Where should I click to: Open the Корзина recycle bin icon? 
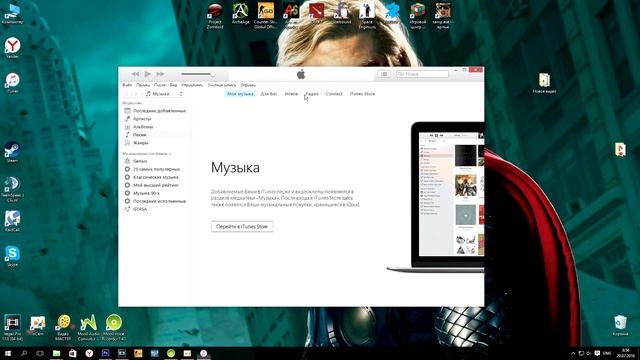pos(620,326)
